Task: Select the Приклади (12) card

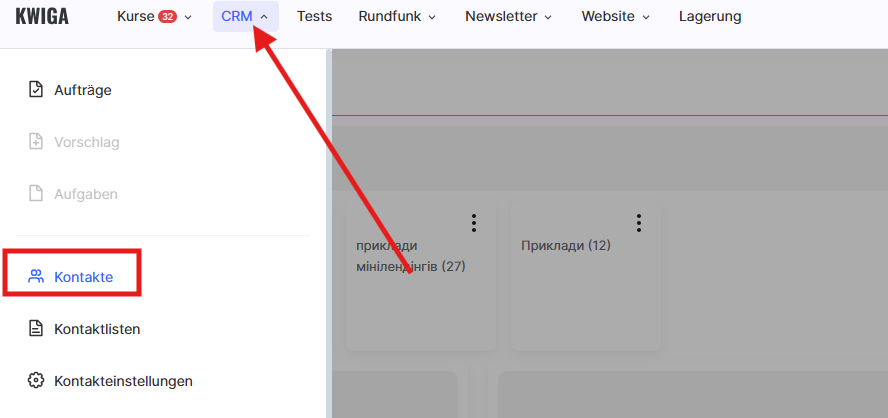Action: (x=585, y=290)
